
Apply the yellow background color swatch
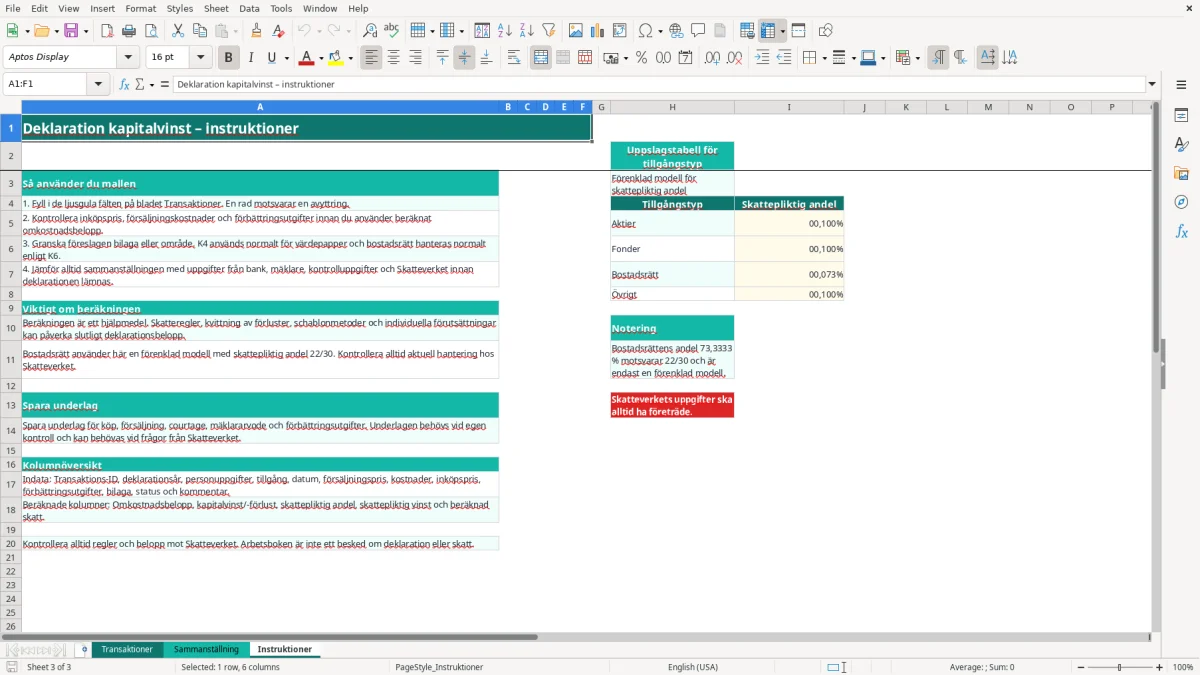(336, 58)
